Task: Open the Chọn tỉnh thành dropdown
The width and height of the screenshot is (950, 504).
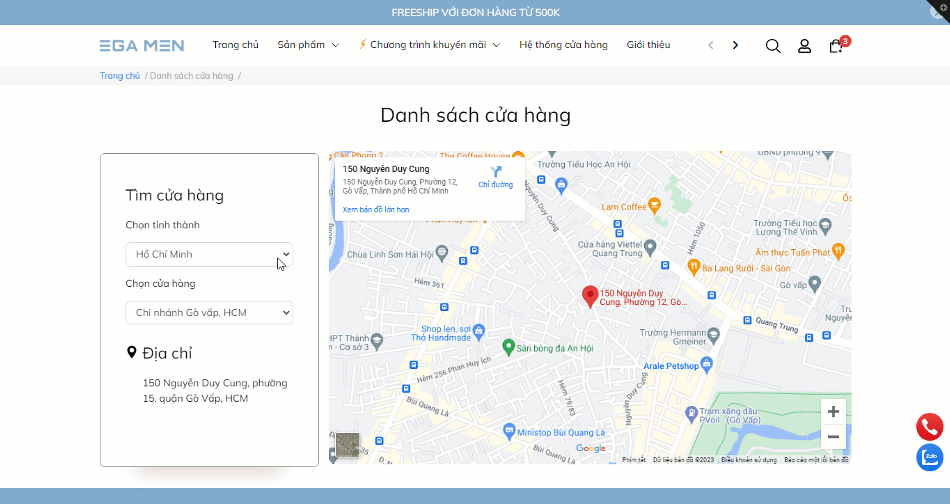Action: pos(209,255)
